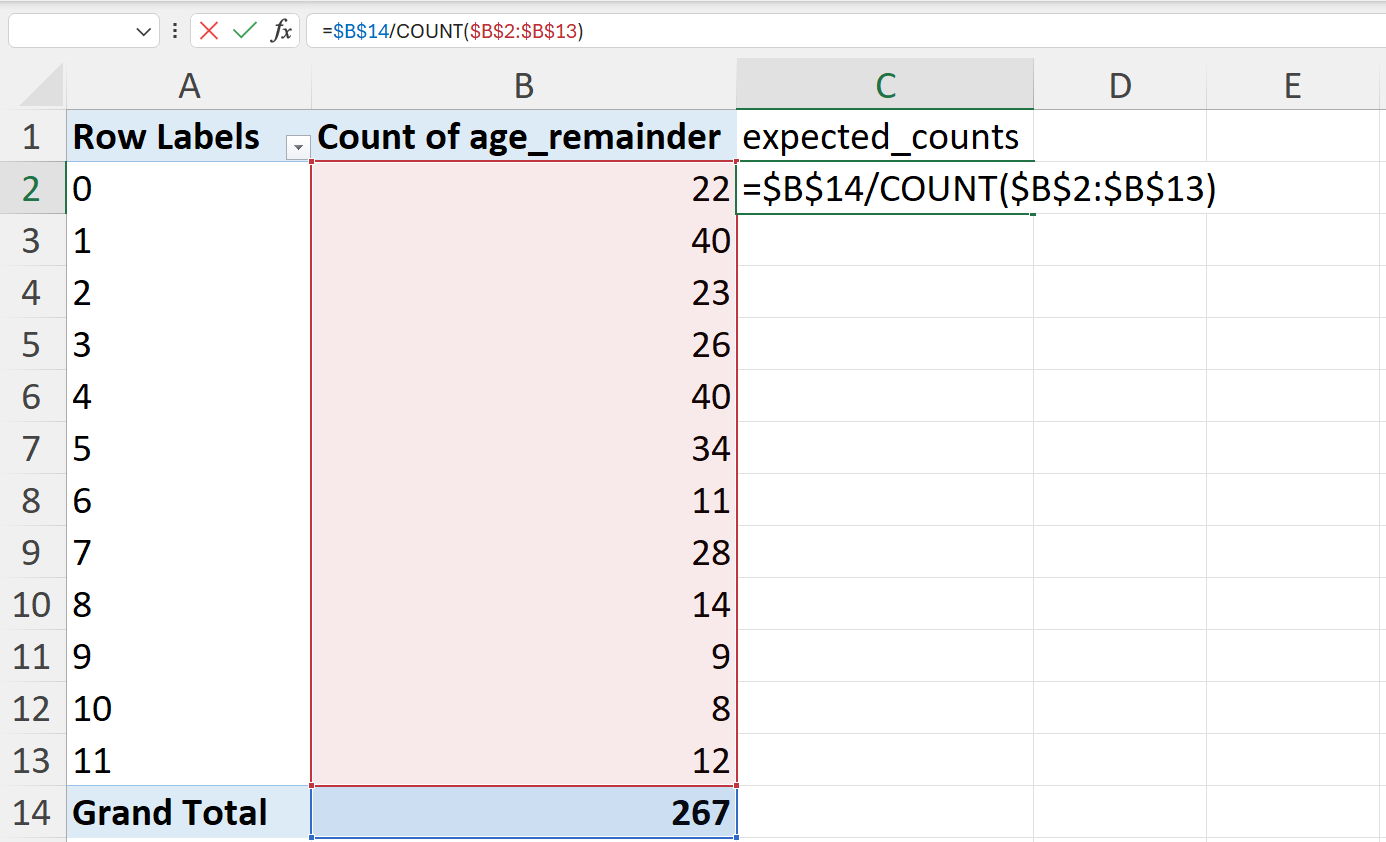Click the Name Box field
Viewport: 1386px width, 842px height.
pos(70,32)
